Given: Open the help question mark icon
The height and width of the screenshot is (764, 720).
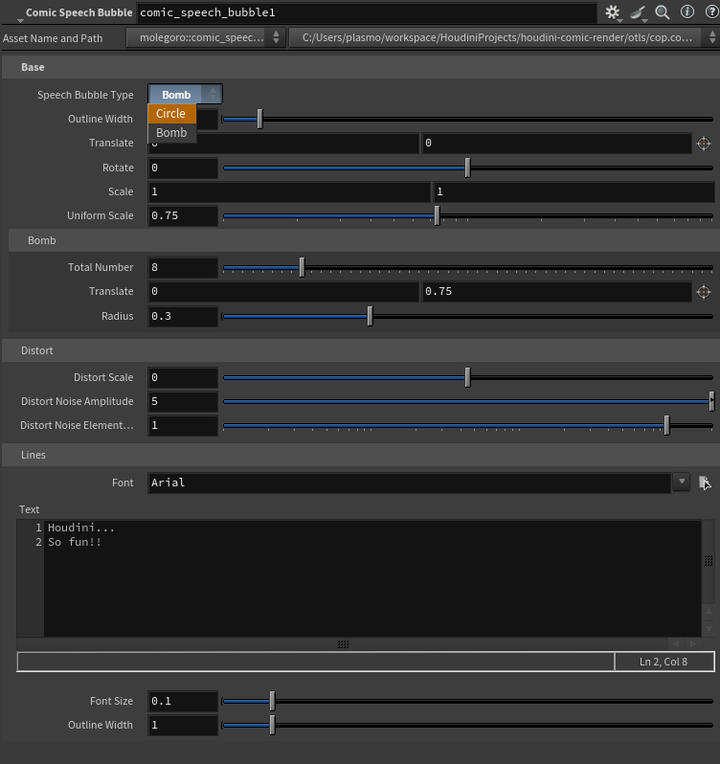Looking at the screenshot, I should [709, 12].
